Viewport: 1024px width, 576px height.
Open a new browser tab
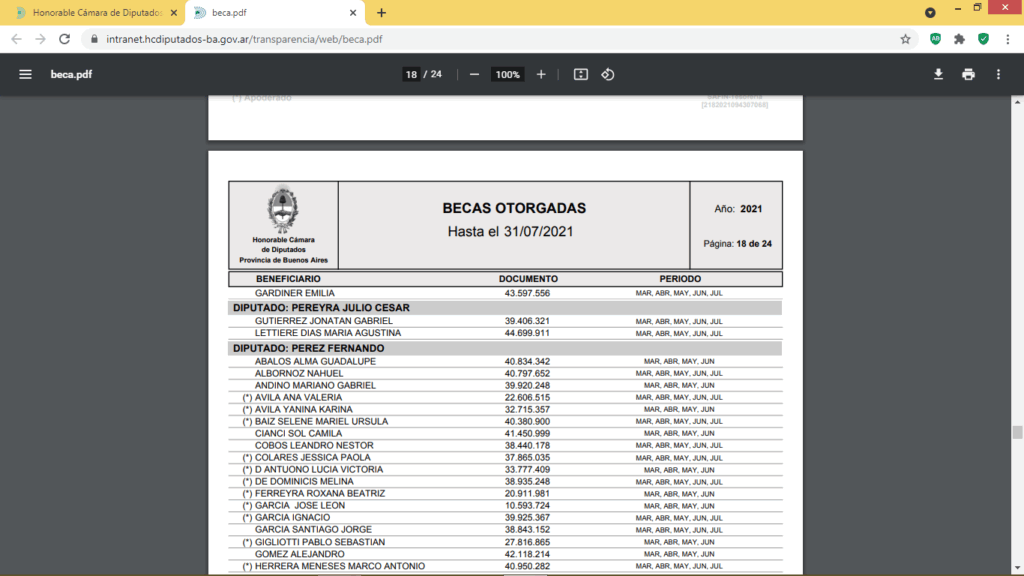(x=381, y=12)
